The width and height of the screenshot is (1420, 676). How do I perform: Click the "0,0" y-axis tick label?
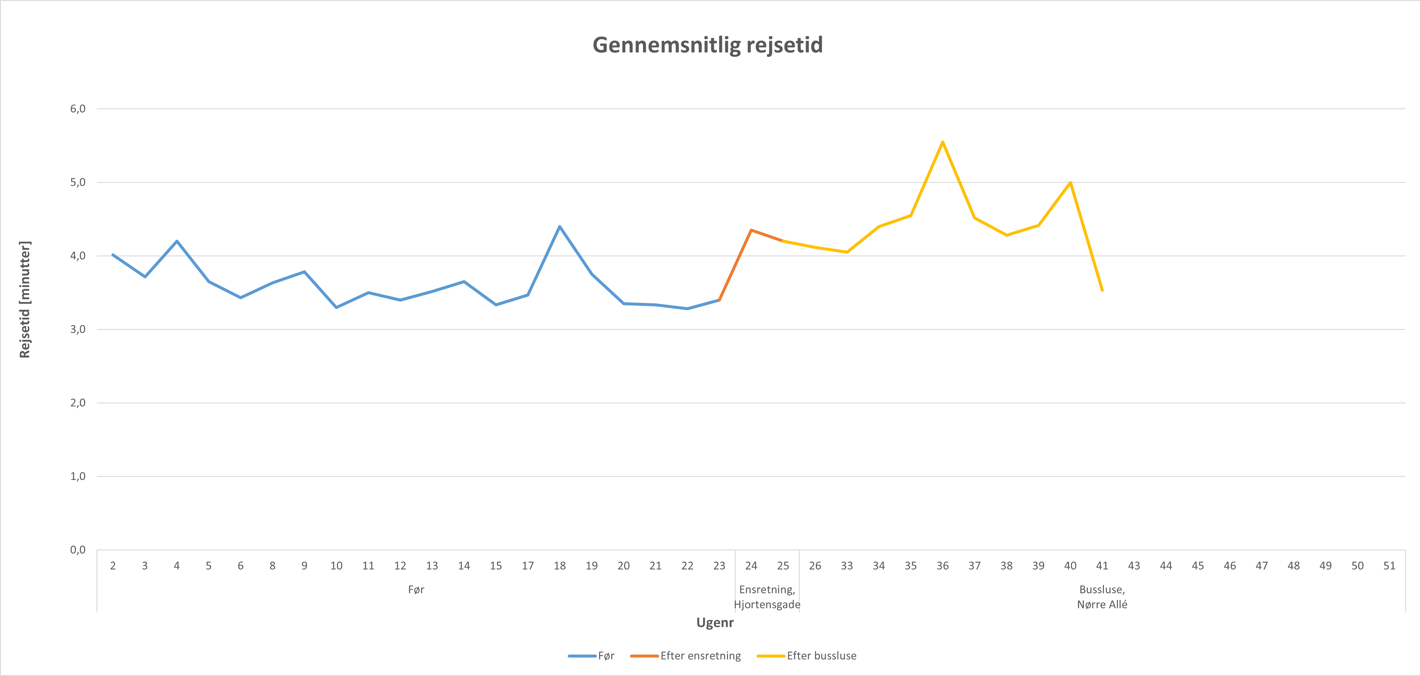(x=76, y=550)
